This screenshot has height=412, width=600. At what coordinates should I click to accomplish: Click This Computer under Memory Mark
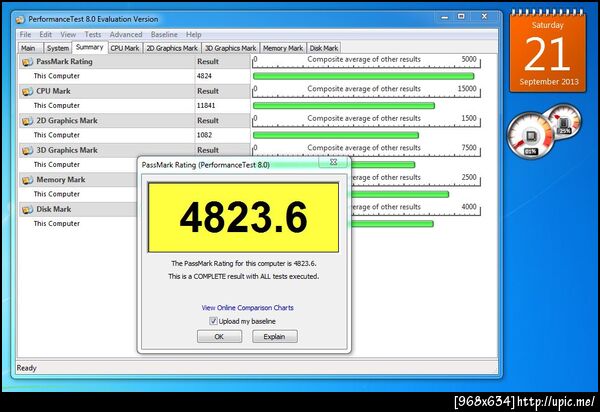[x=57, y=194]
